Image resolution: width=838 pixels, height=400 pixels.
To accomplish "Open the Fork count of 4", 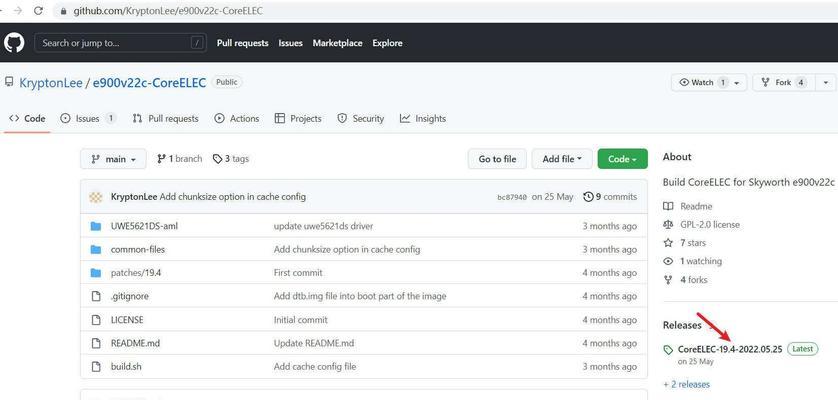I will click(x=800, y=82).
